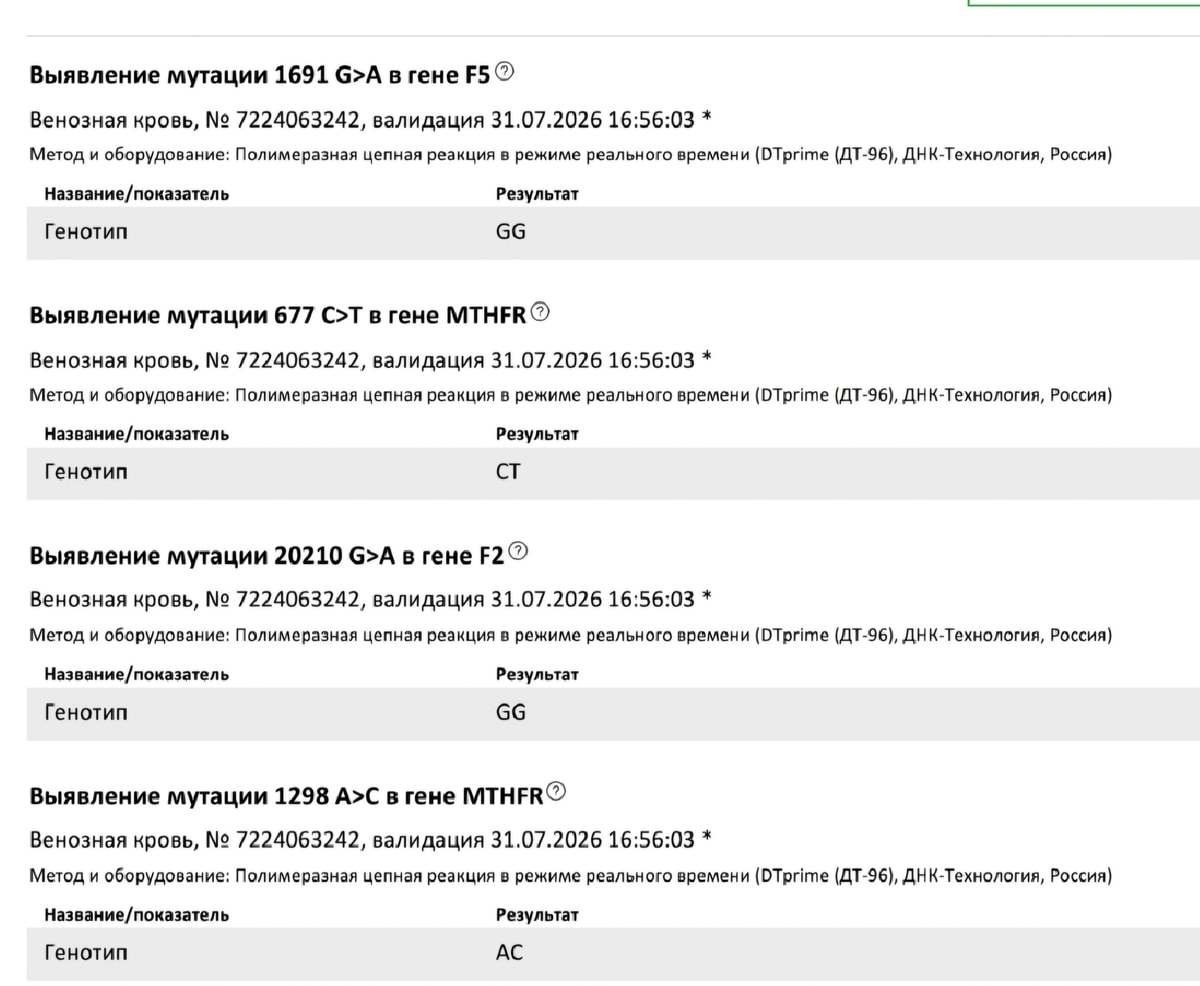Select heading for 677 C>T MTHFR mutation
1200x986 pixels.
tap(278, 315)
